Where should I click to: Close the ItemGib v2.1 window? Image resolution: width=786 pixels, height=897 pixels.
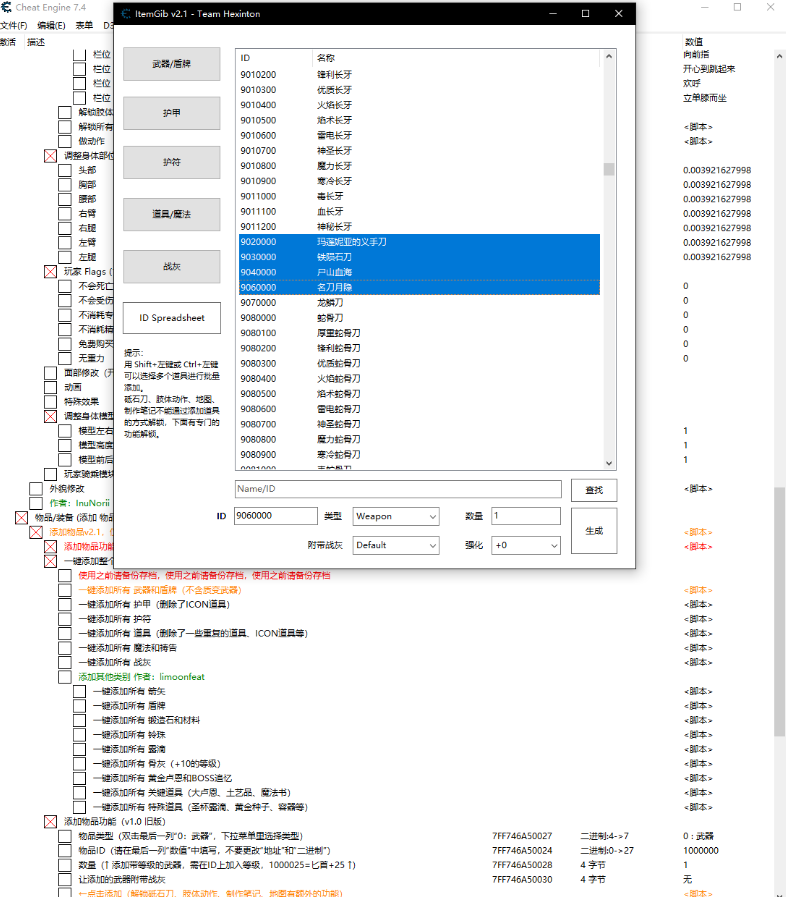pyautogui.click(x=618, y=14)
